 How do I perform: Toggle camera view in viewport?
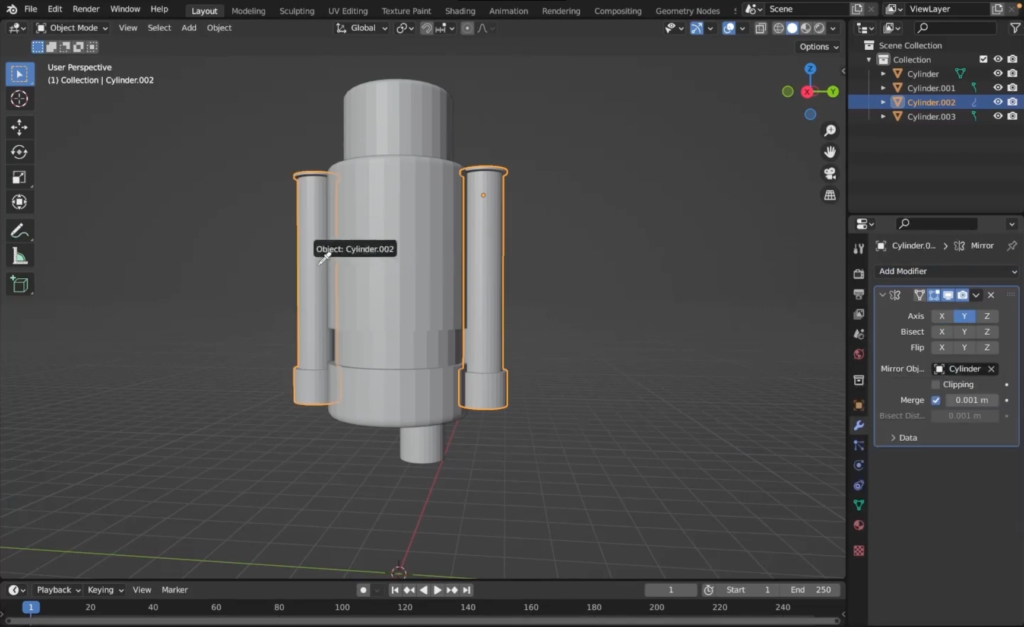[830, 173]
